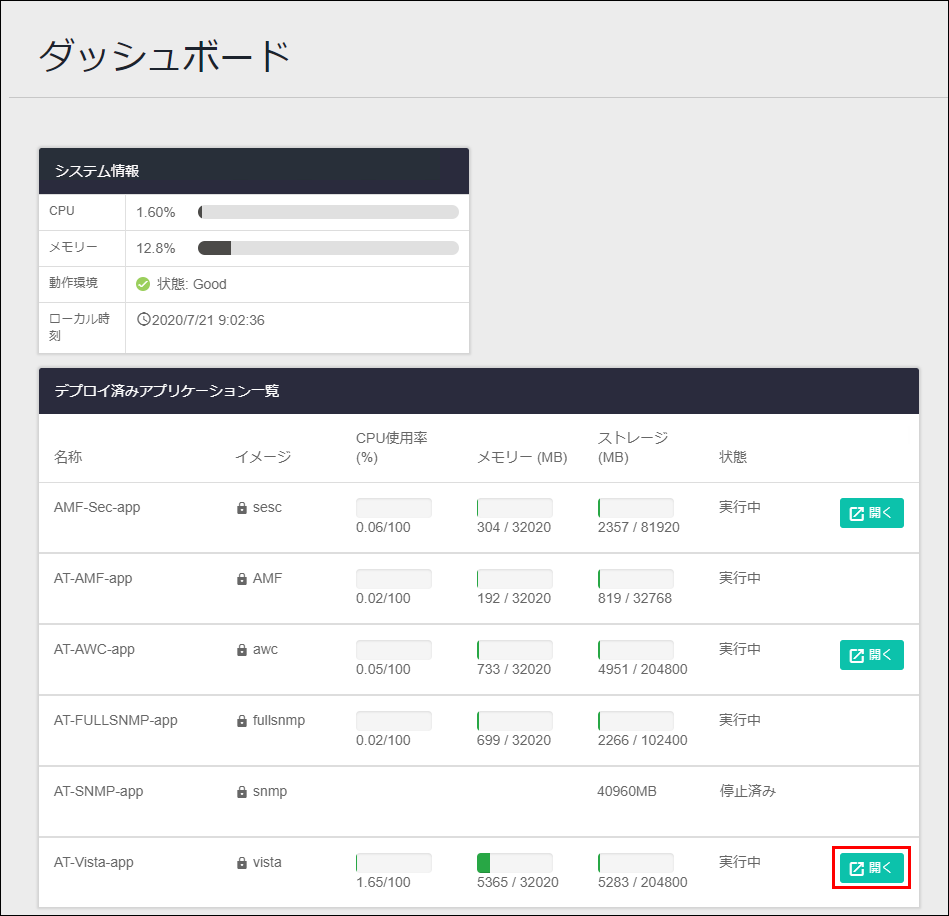Click the ダッシュボード page title

(165, 56)
